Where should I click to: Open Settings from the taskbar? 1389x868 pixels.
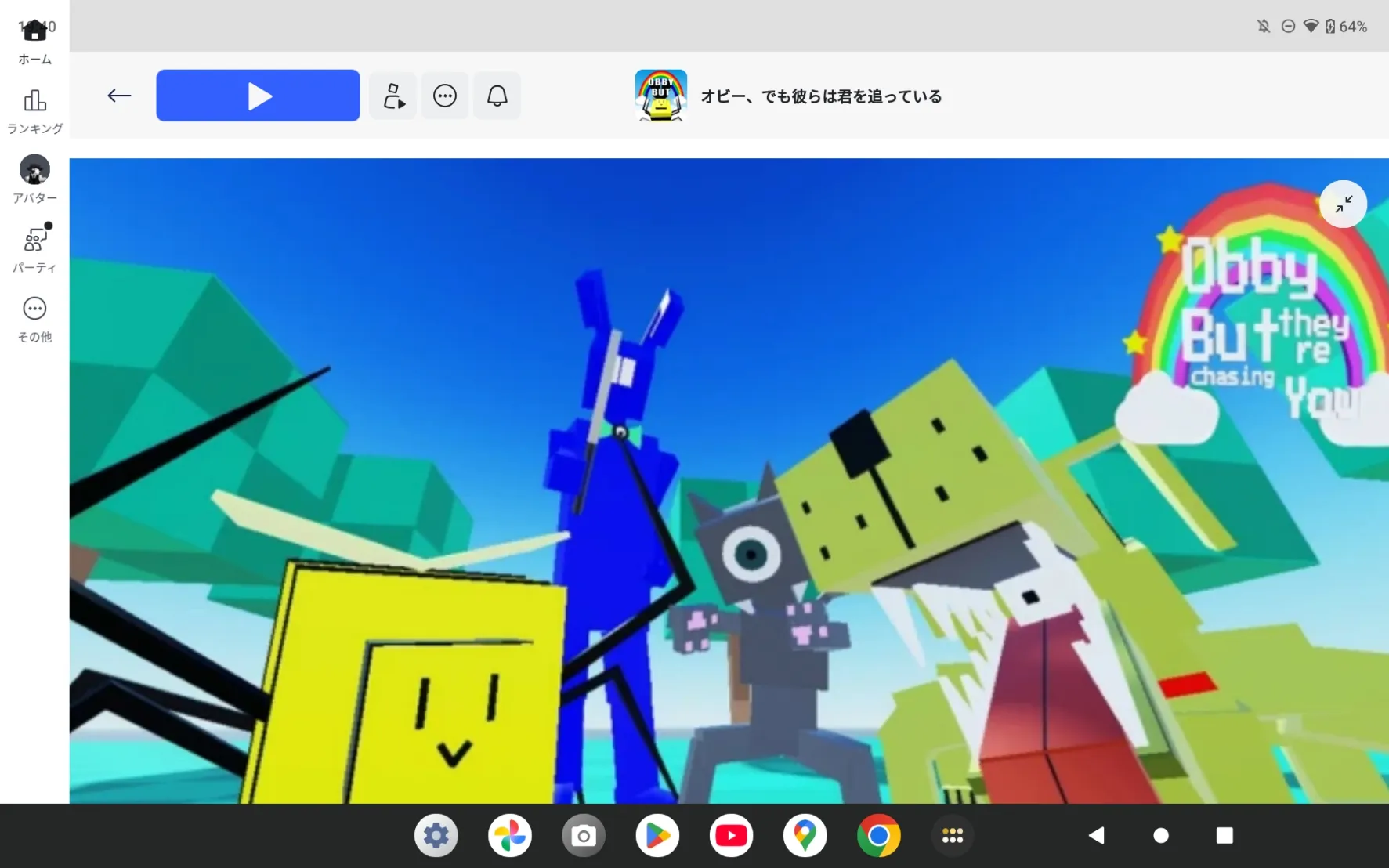[436, 836]
